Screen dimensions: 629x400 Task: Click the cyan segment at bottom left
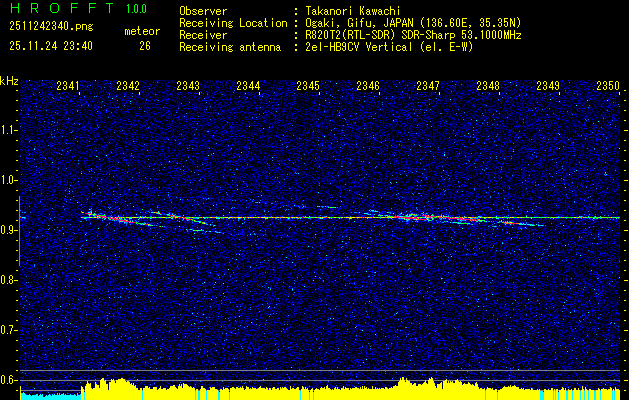click(x=50, y=395)
